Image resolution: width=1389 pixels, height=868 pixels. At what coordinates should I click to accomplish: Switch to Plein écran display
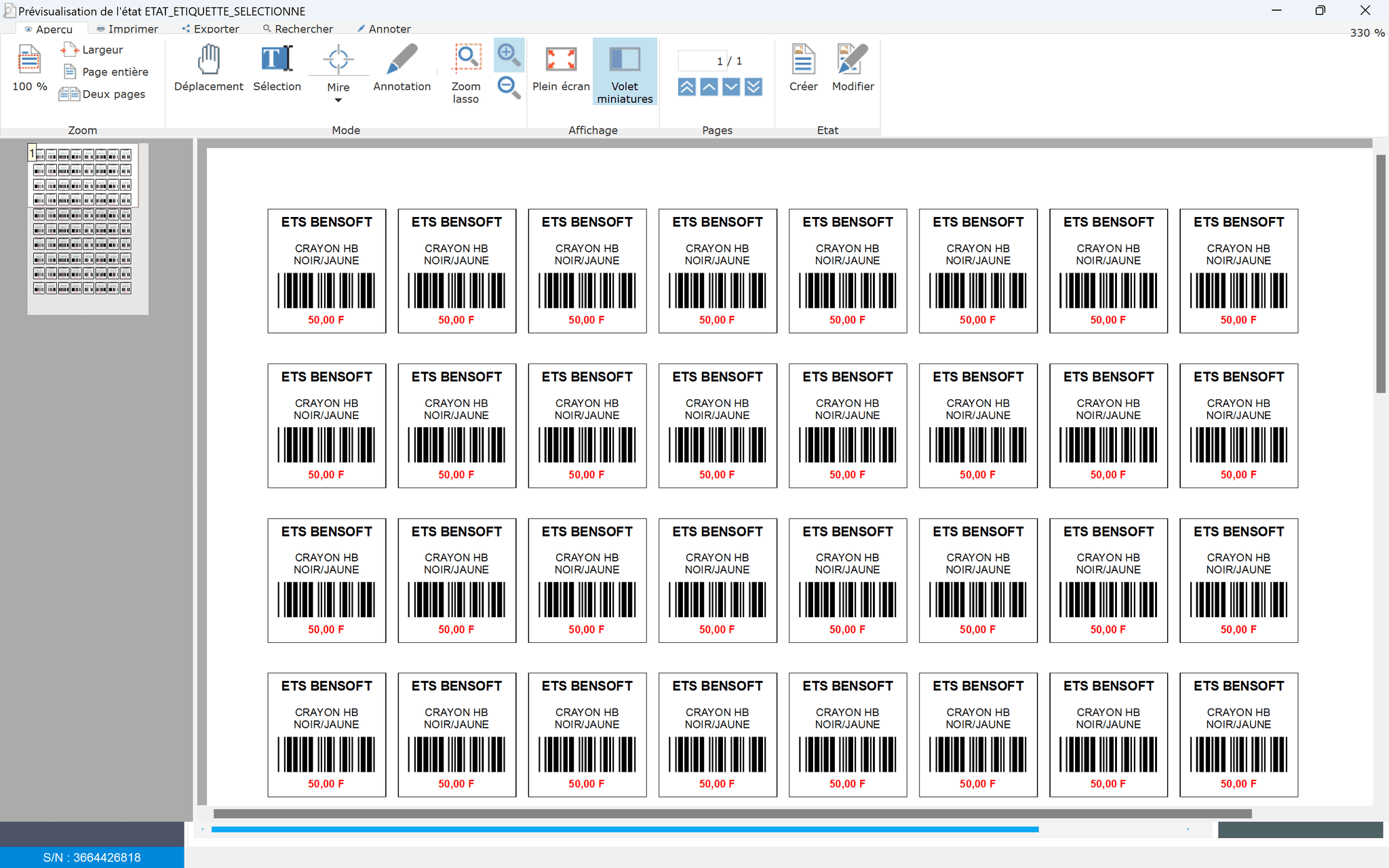[x=561, y=68]
